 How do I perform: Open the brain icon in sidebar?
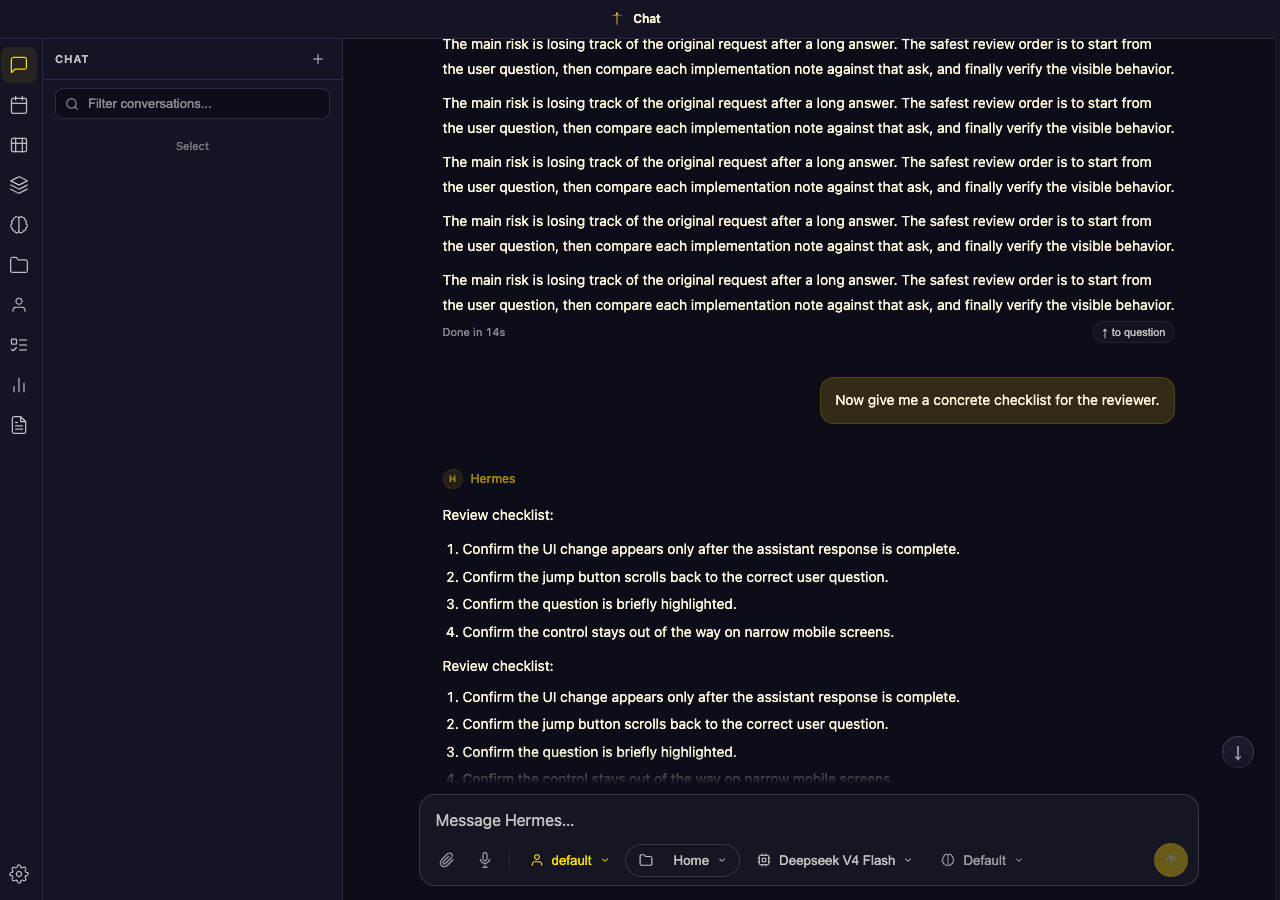tap(19, 225)
